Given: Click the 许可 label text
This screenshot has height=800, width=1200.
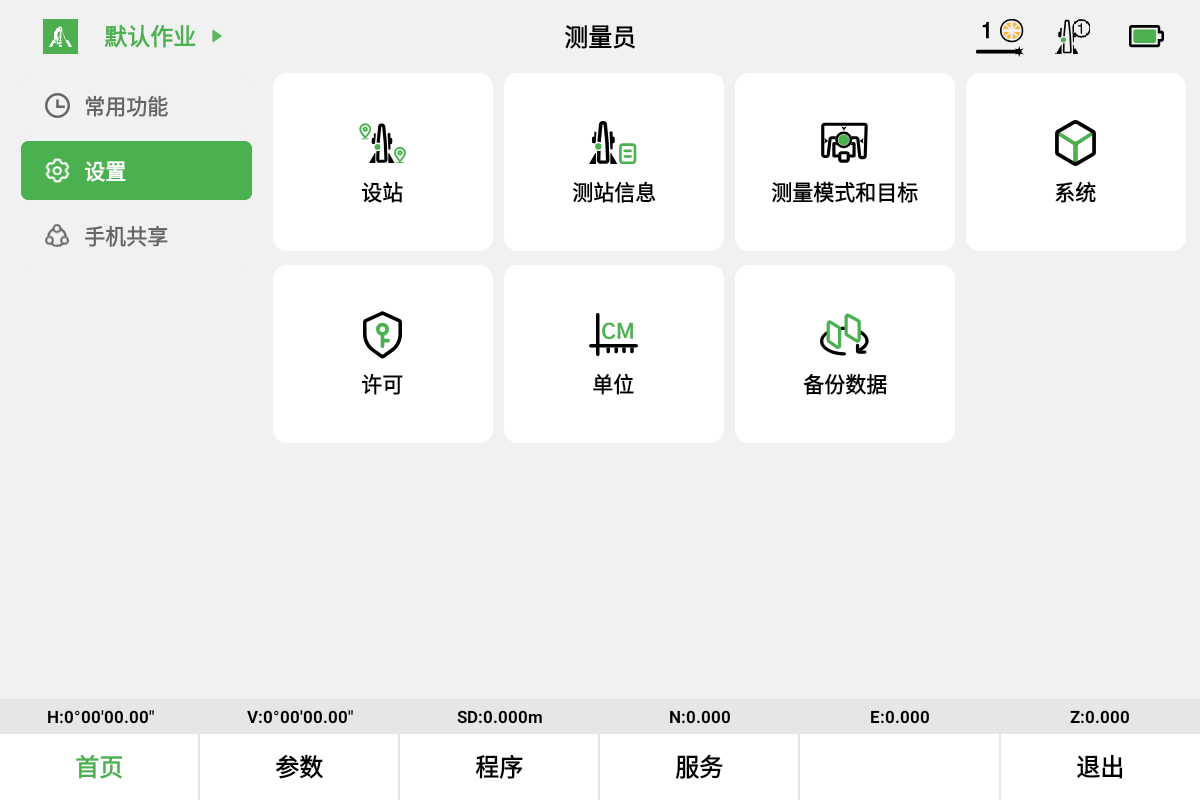Looking at the screenshot, I should coord(382,385).
